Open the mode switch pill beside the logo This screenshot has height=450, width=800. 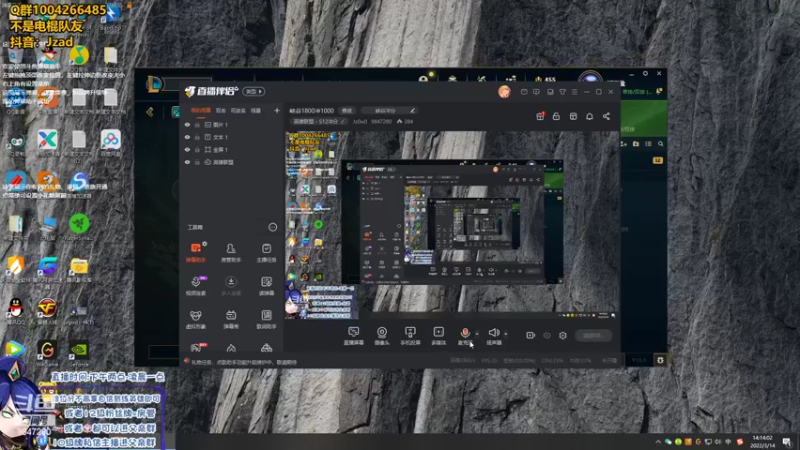coord(254,91)
